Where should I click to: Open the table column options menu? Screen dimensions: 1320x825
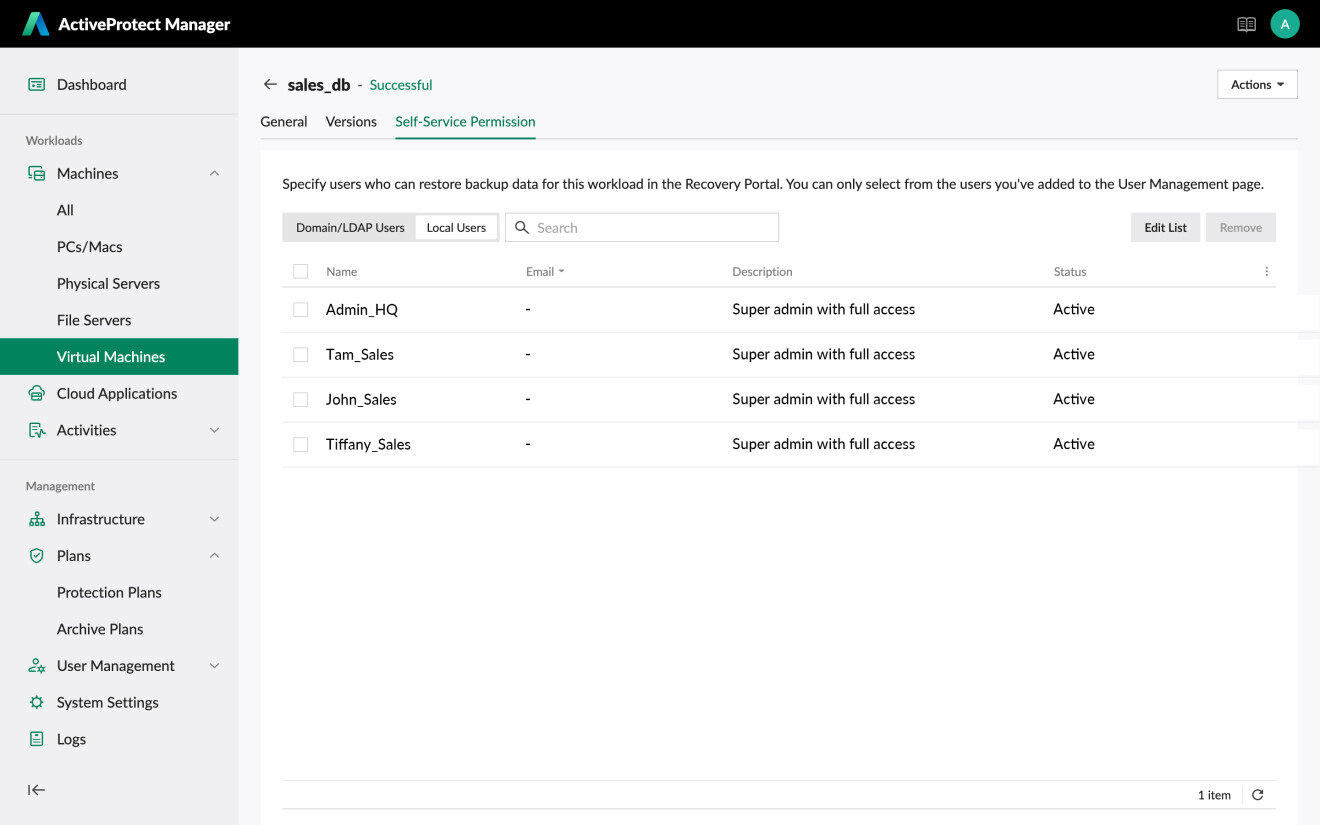[x=1266, y=272]
